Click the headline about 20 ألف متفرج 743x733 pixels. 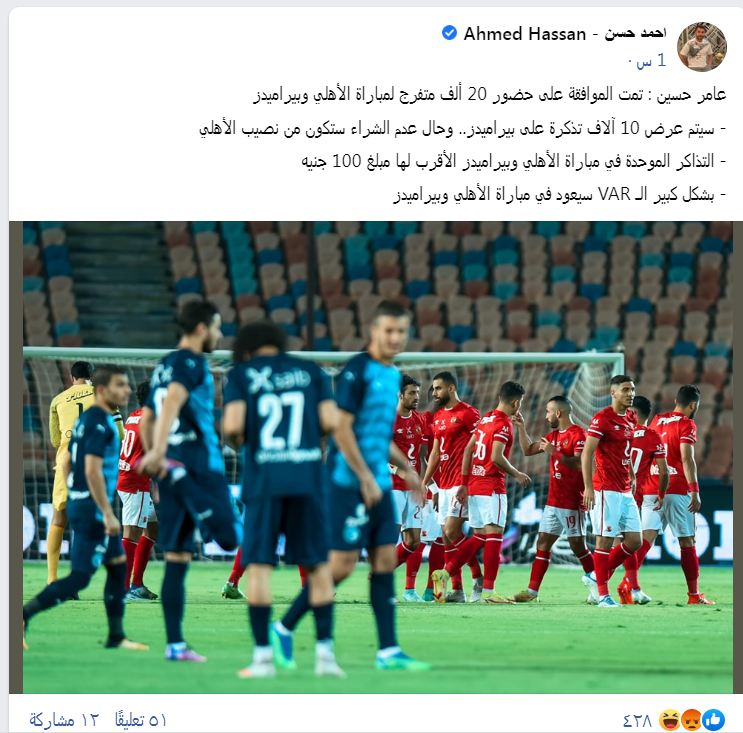(x=489, y=94)
